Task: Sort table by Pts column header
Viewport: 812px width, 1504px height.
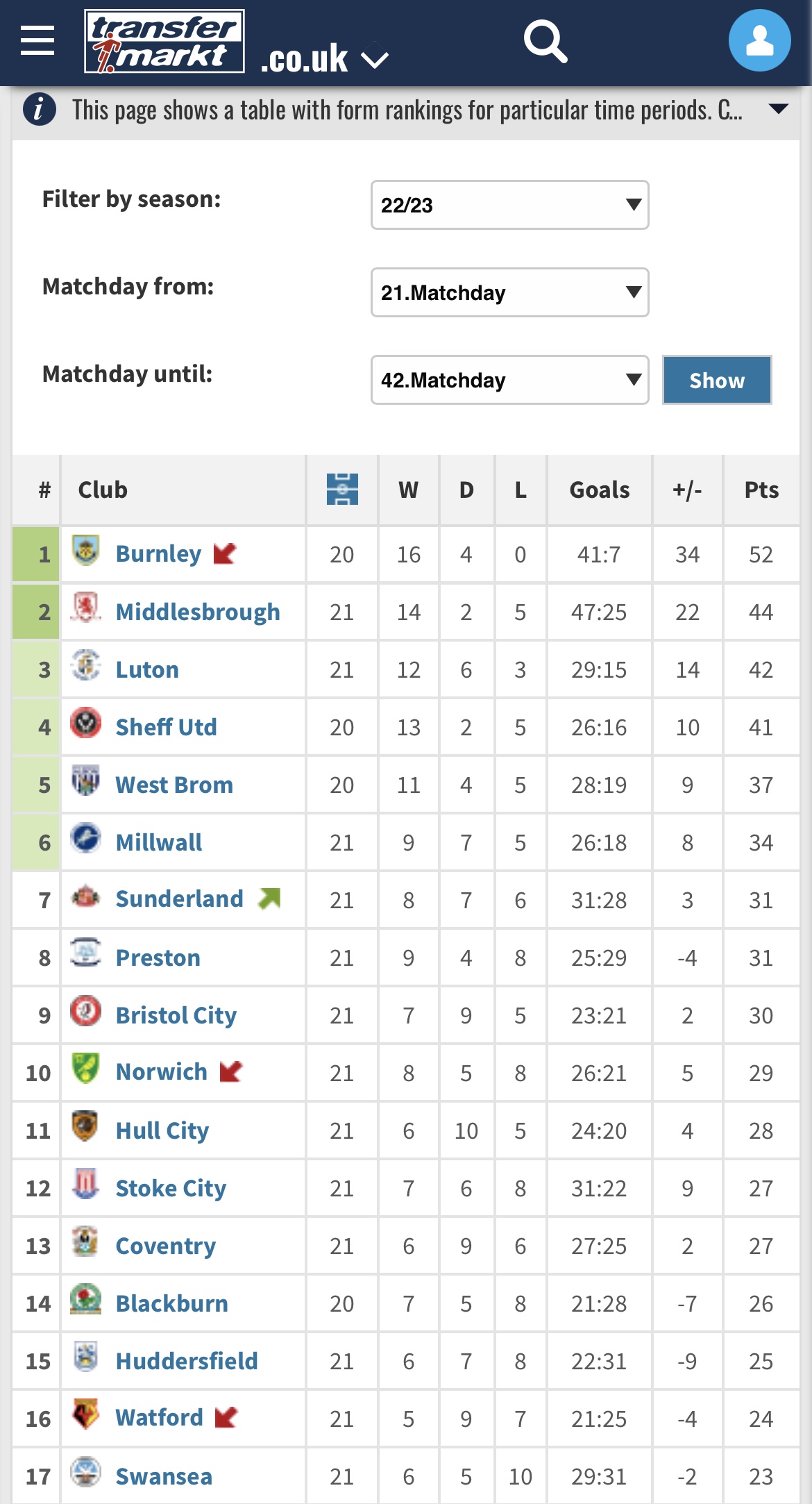Action: tap(761, 490)
